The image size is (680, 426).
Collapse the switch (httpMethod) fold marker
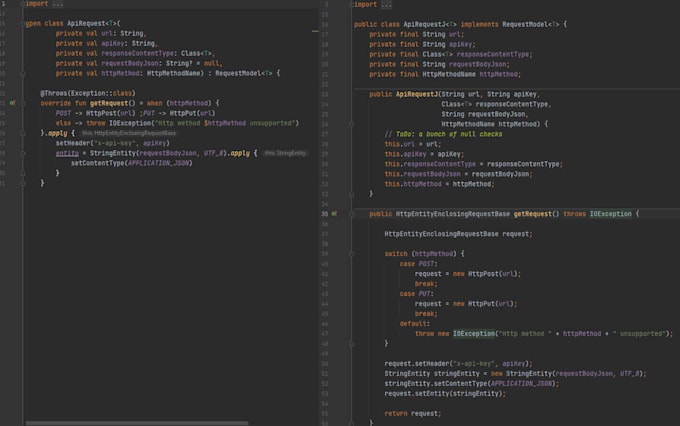pos(351,254)
